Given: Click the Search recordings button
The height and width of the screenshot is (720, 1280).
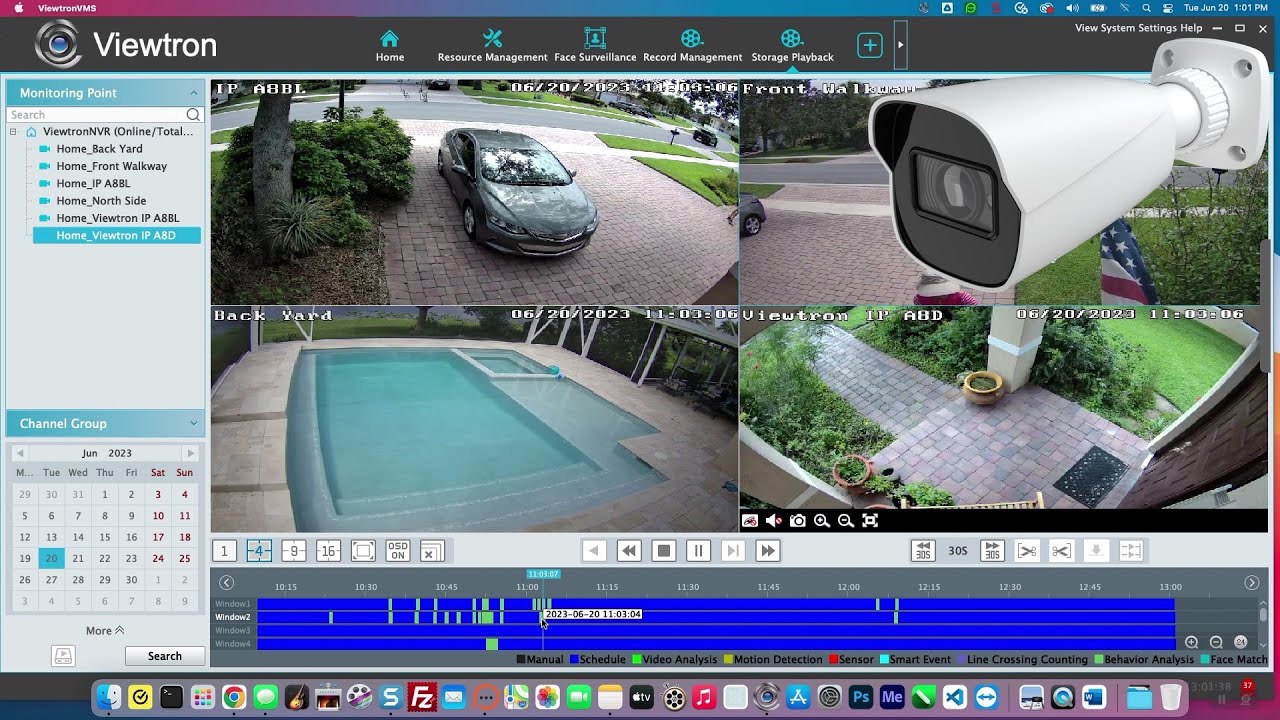Looking at the screenshot, I should (165, 656).
